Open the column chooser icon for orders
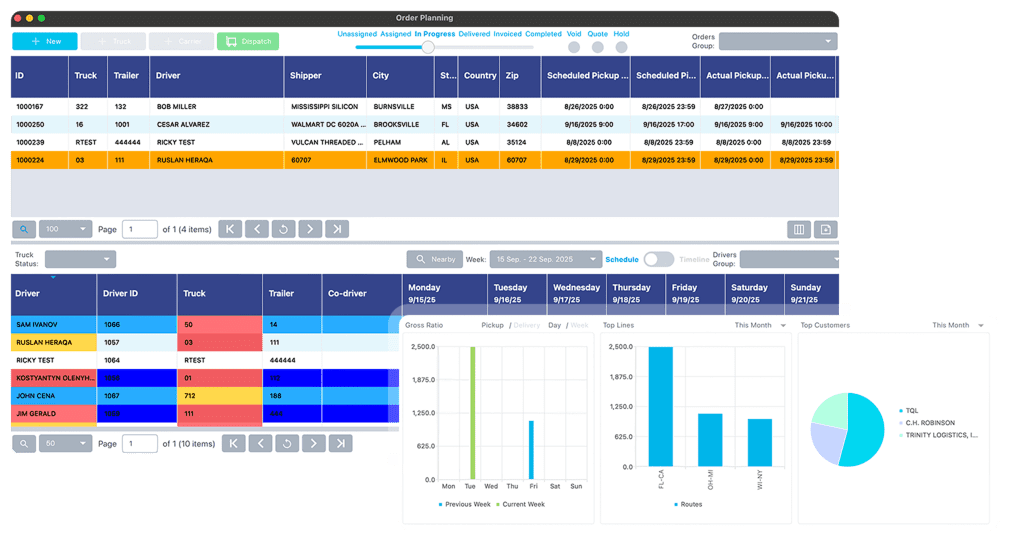The width and height of the screenshot is (1010, 541). (799, 229)
